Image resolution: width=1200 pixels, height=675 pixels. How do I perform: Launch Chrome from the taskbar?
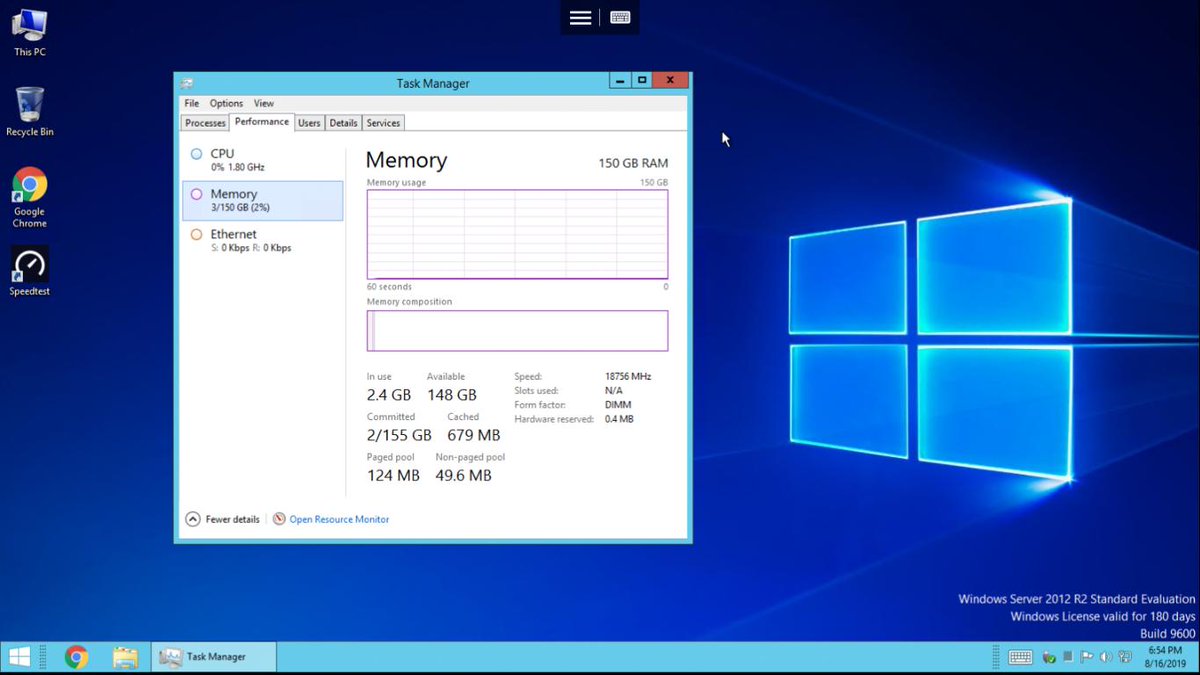(x=76, y=657)
